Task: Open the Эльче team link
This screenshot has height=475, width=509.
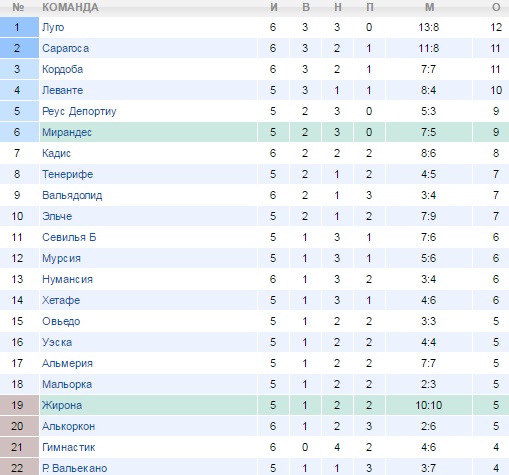Action: tap(57, 216)
